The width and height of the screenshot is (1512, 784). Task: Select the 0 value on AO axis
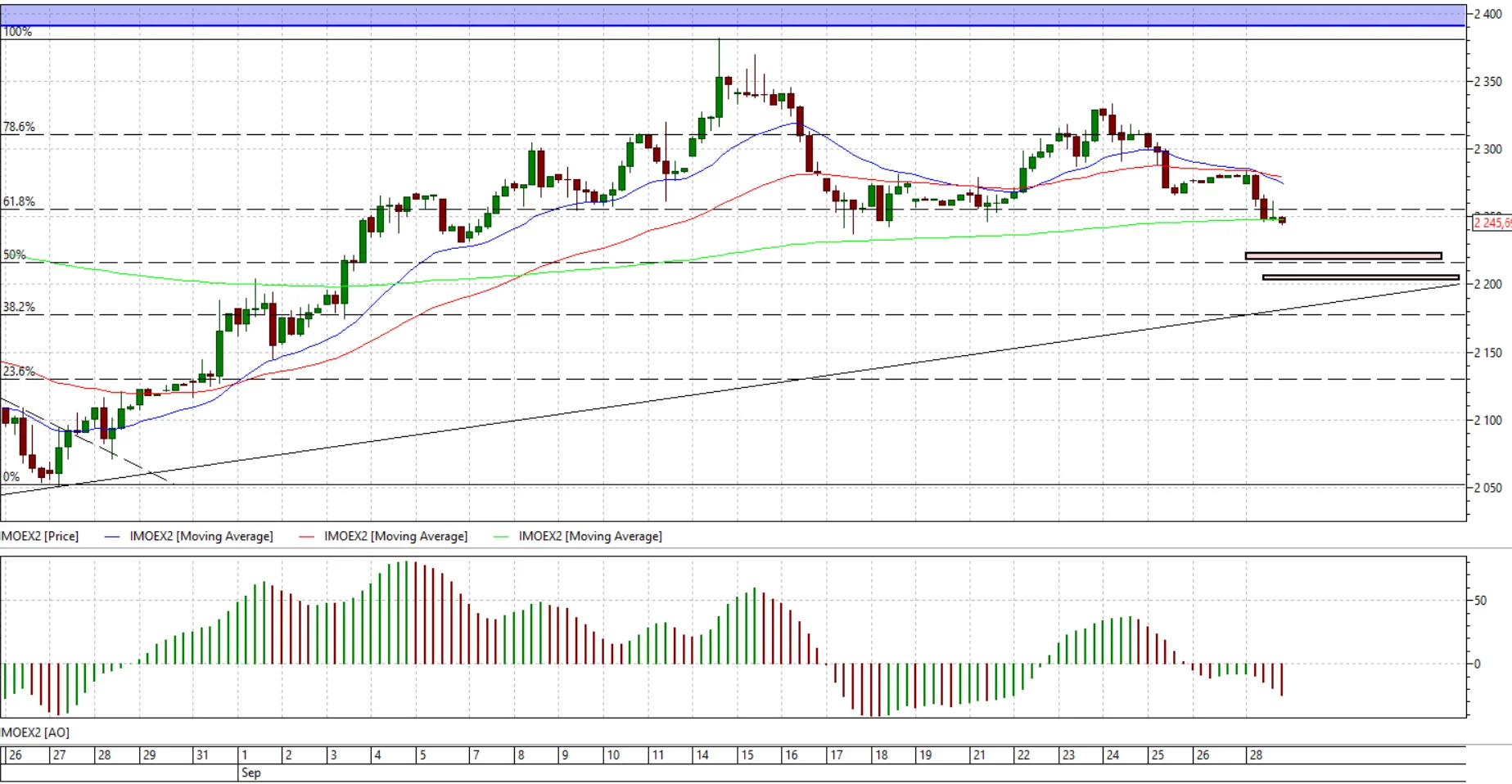pos(1477,665)
